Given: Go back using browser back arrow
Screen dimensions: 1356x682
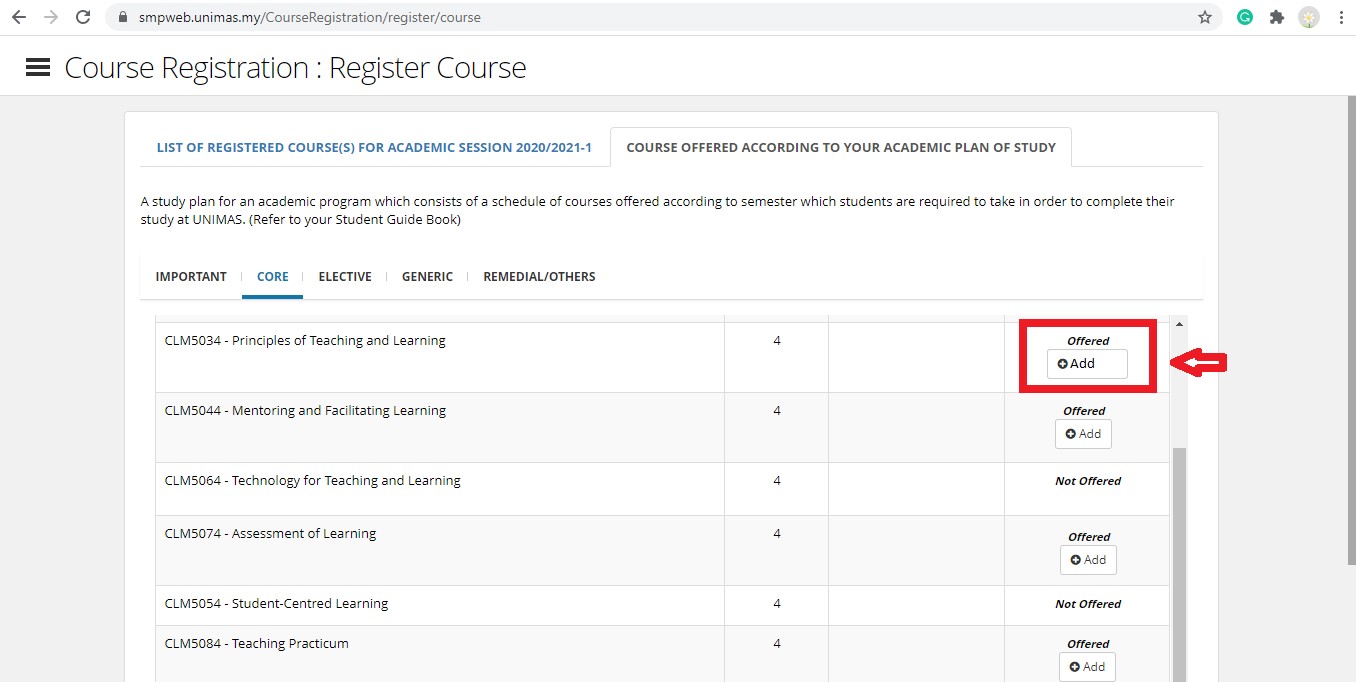Looking at the screenshot, I should (x=19, y=17).
